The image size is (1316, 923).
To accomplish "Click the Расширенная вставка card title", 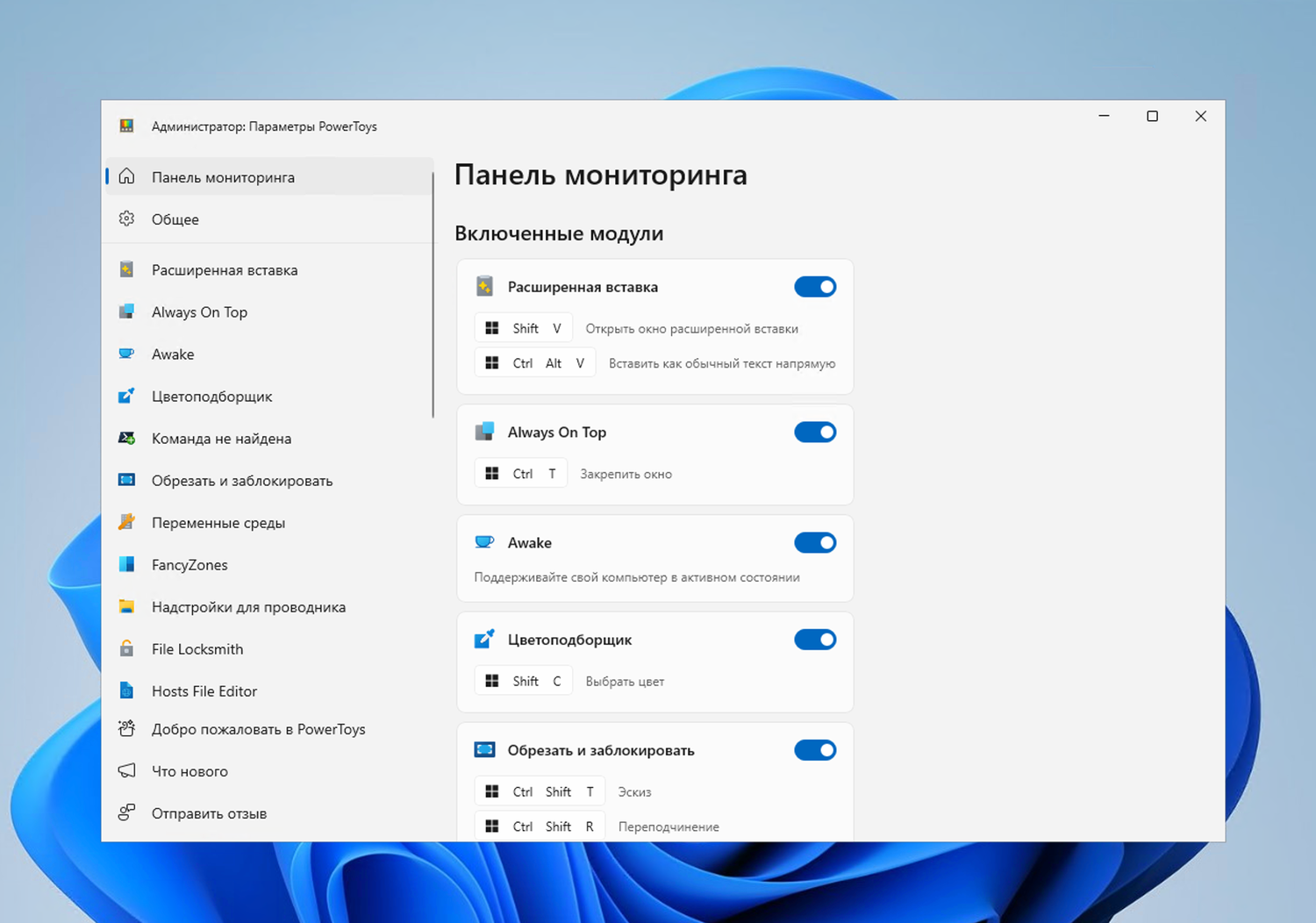I will coord(583,287).
